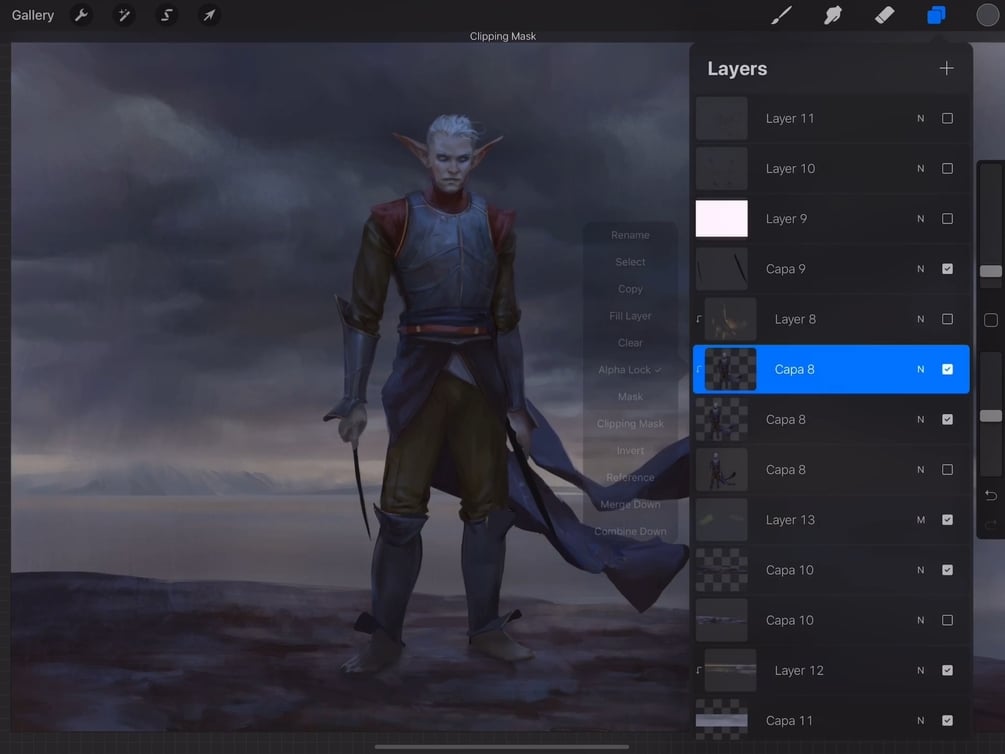Image resolution: width=1005 pixels, height=754 pixels.
Task: Hide Layer 12 using its checkbox
Action: click(947, 671)
